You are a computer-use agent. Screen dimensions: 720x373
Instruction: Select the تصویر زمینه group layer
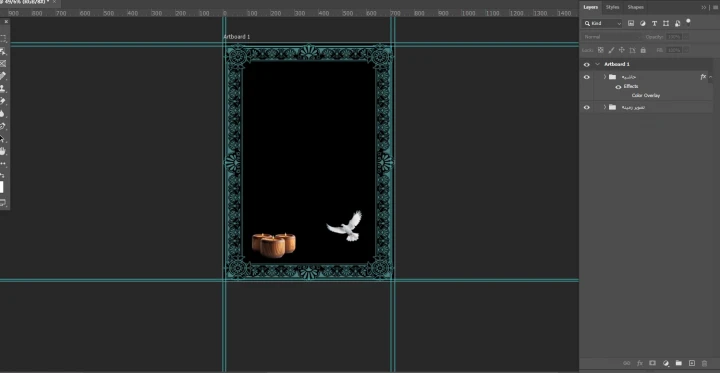click(x=647, y=107)
